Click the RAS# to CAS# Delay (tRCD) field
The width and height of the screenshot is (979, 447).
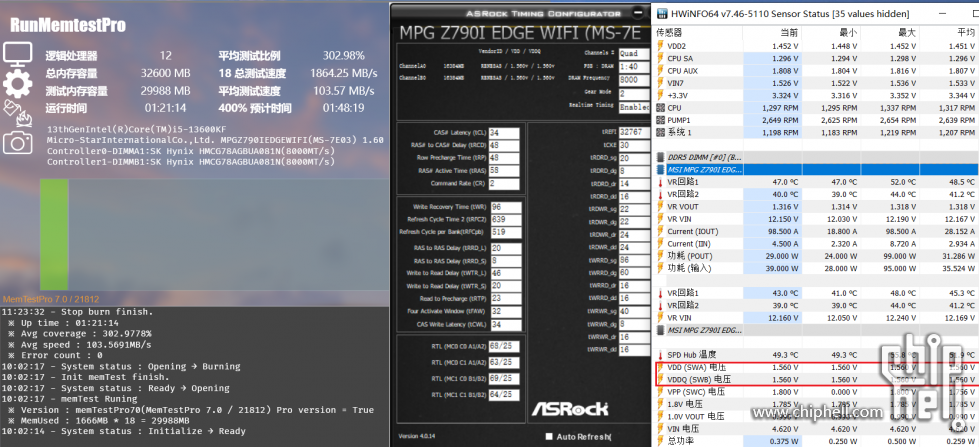tap(504, 145)
